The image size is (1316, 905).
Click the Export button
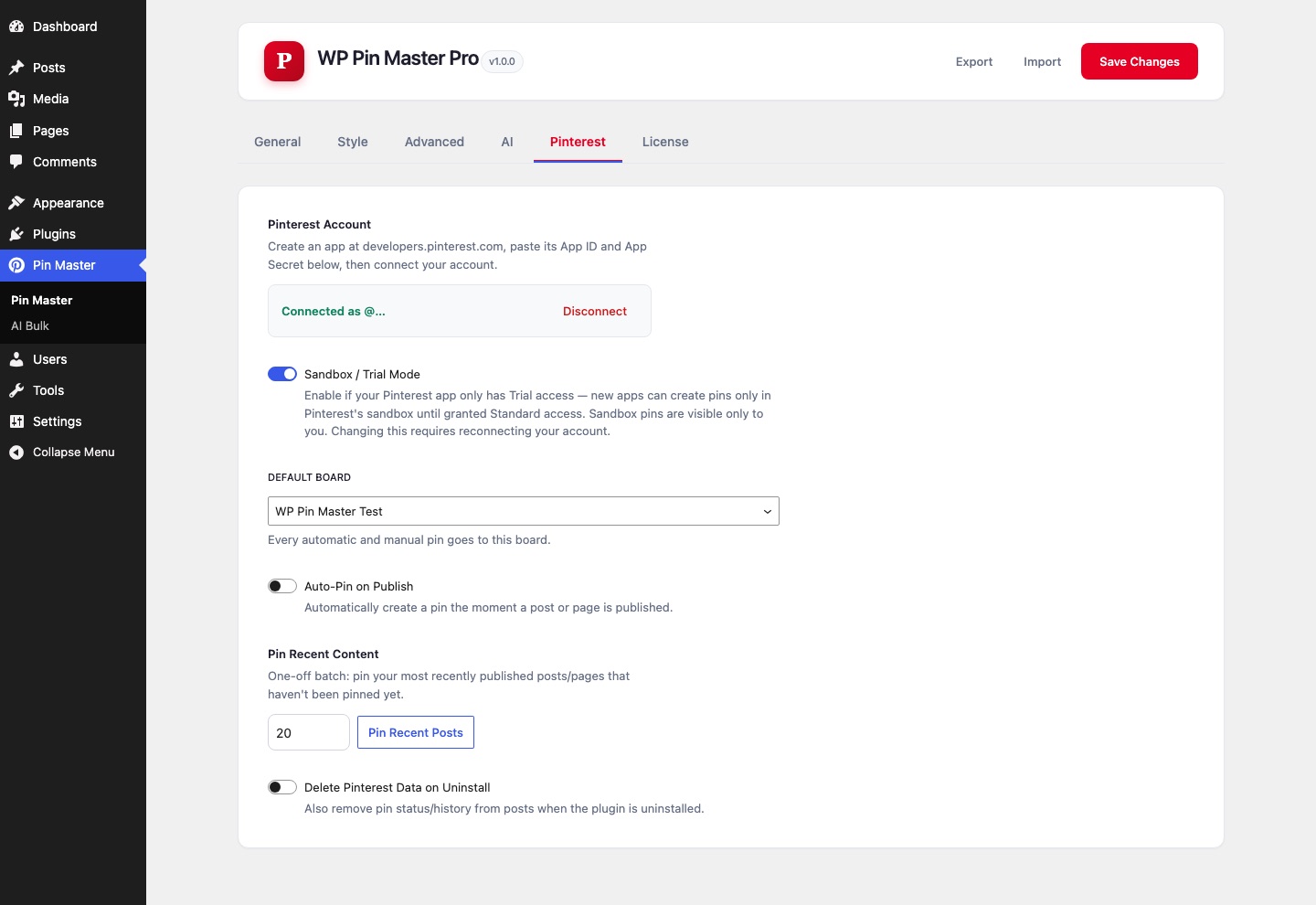click(x=974, y=61)
